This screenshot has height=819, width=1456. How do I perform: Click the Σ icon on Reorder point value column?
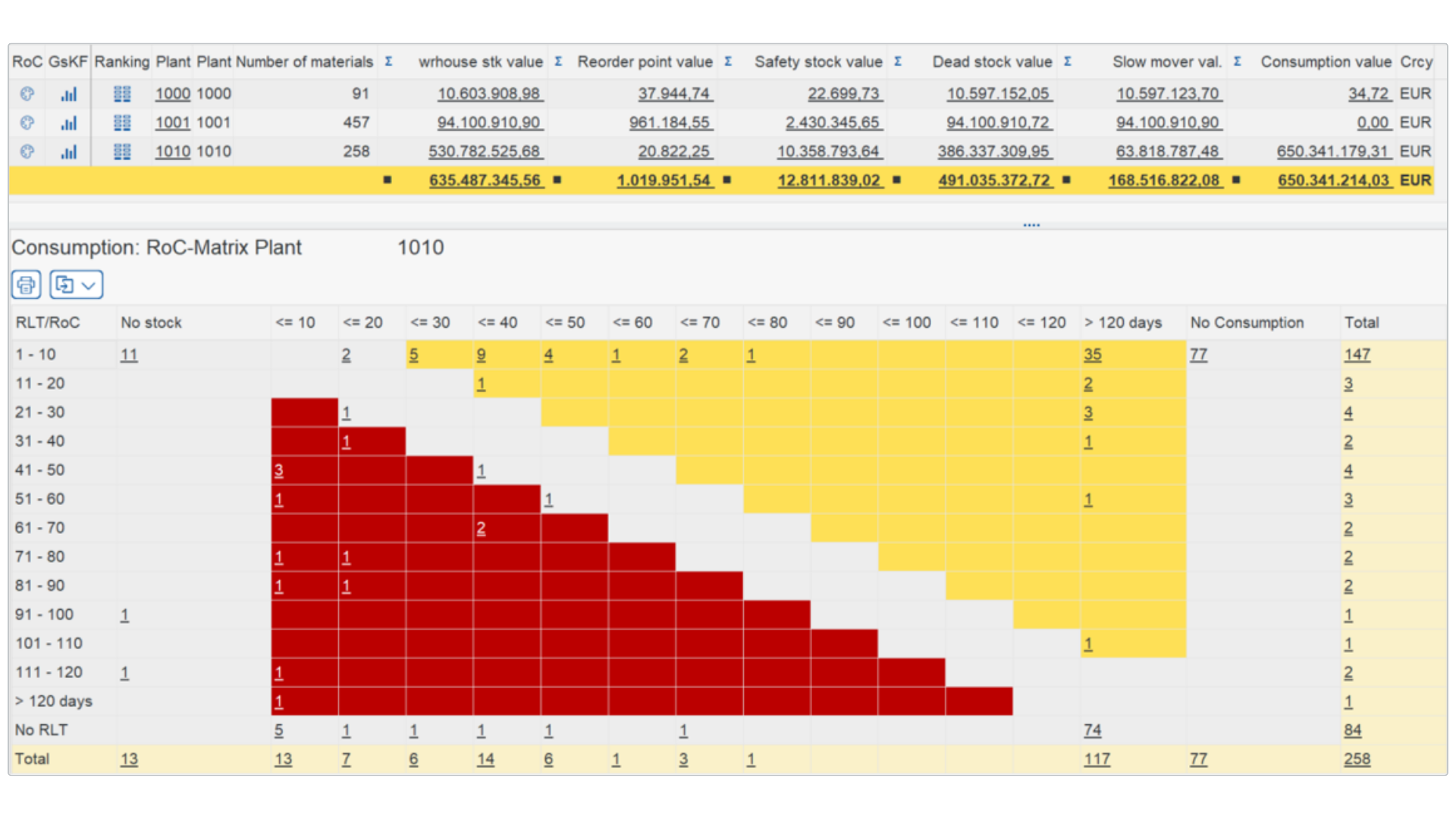[x=729, y=62]
